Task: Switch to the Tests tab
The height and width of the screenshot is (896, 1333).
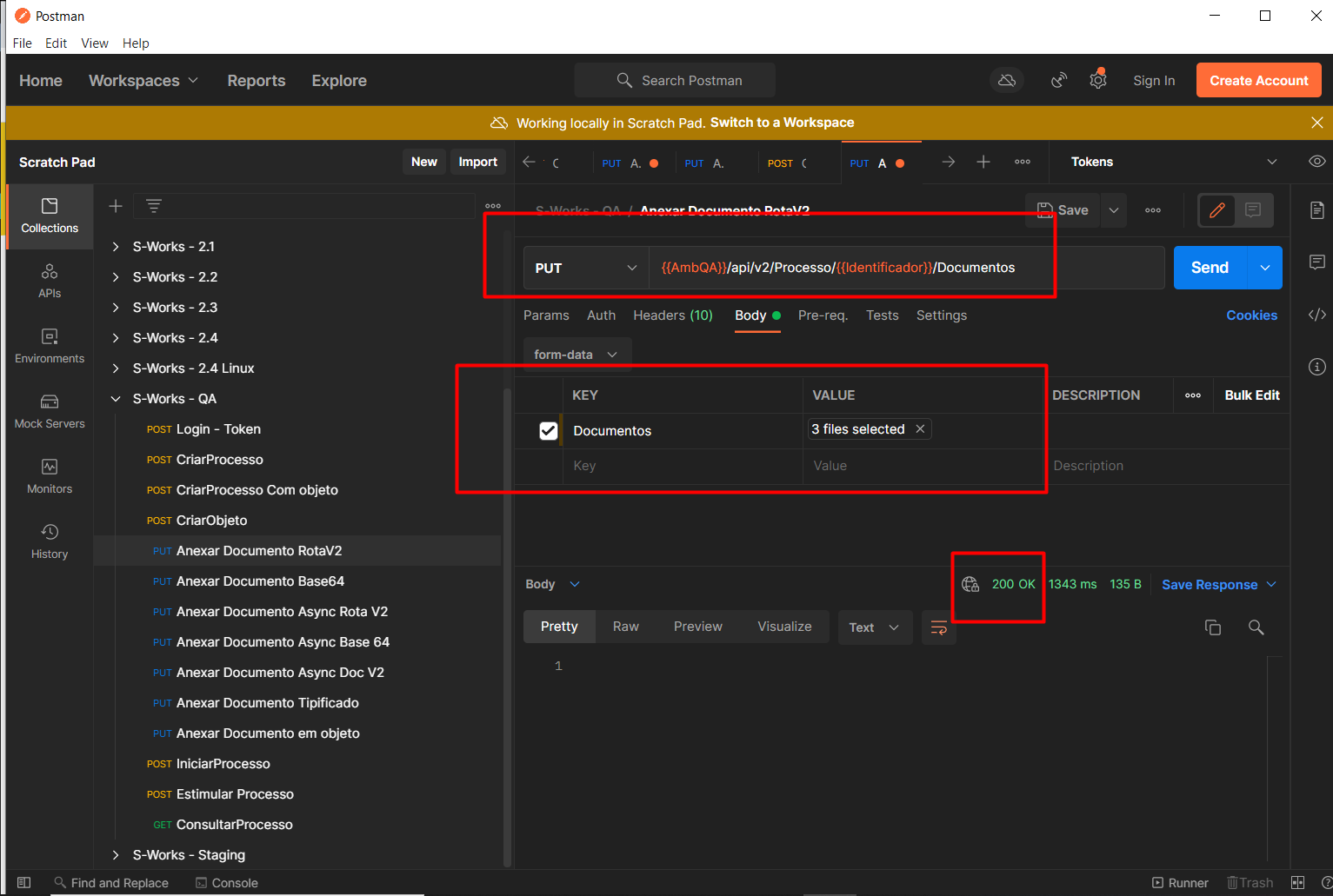Action: [882, 315]
